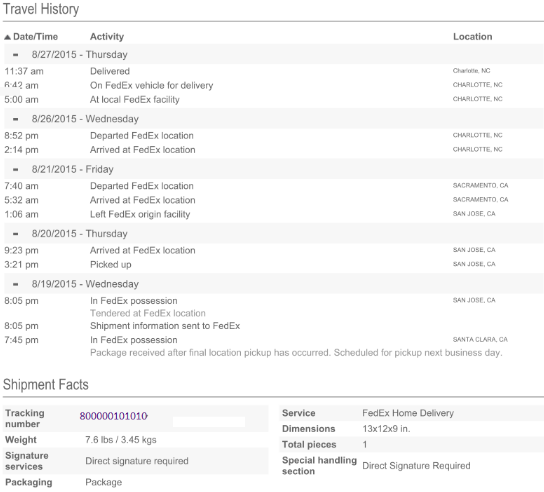Open tracking number 800000101010 link

113,416
